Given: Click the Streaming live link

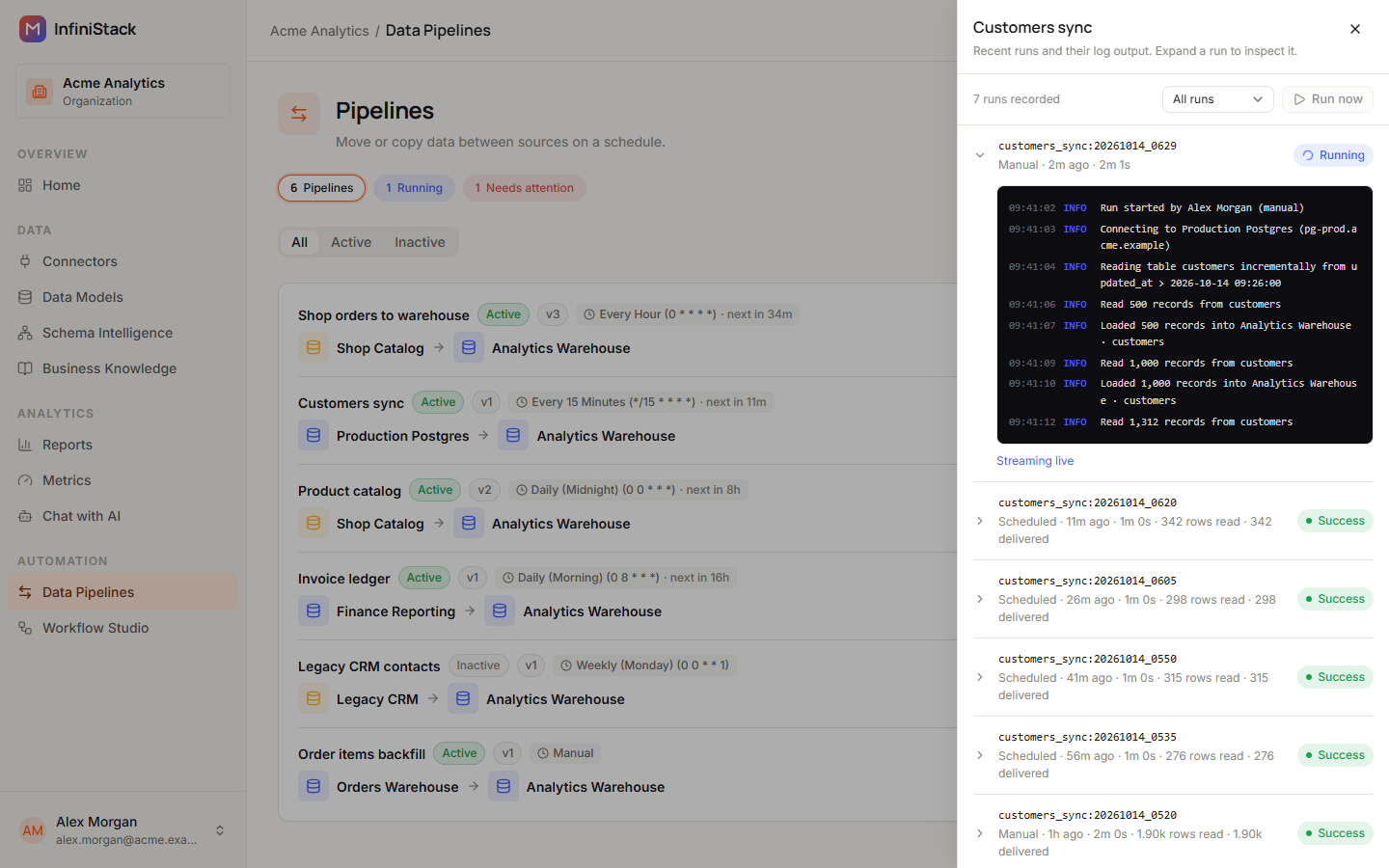Looking at the screenshot, I should tap(1035, 461).
